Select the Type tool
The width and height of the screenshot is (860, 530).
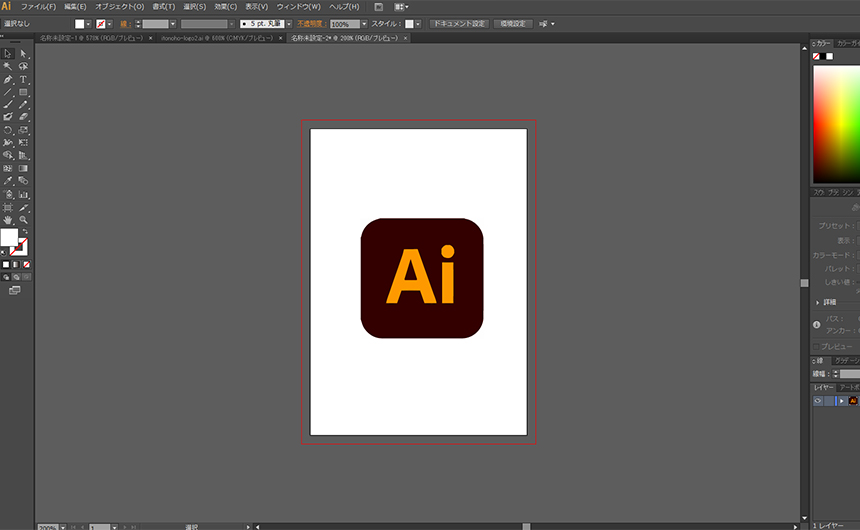tap(23, 79)
